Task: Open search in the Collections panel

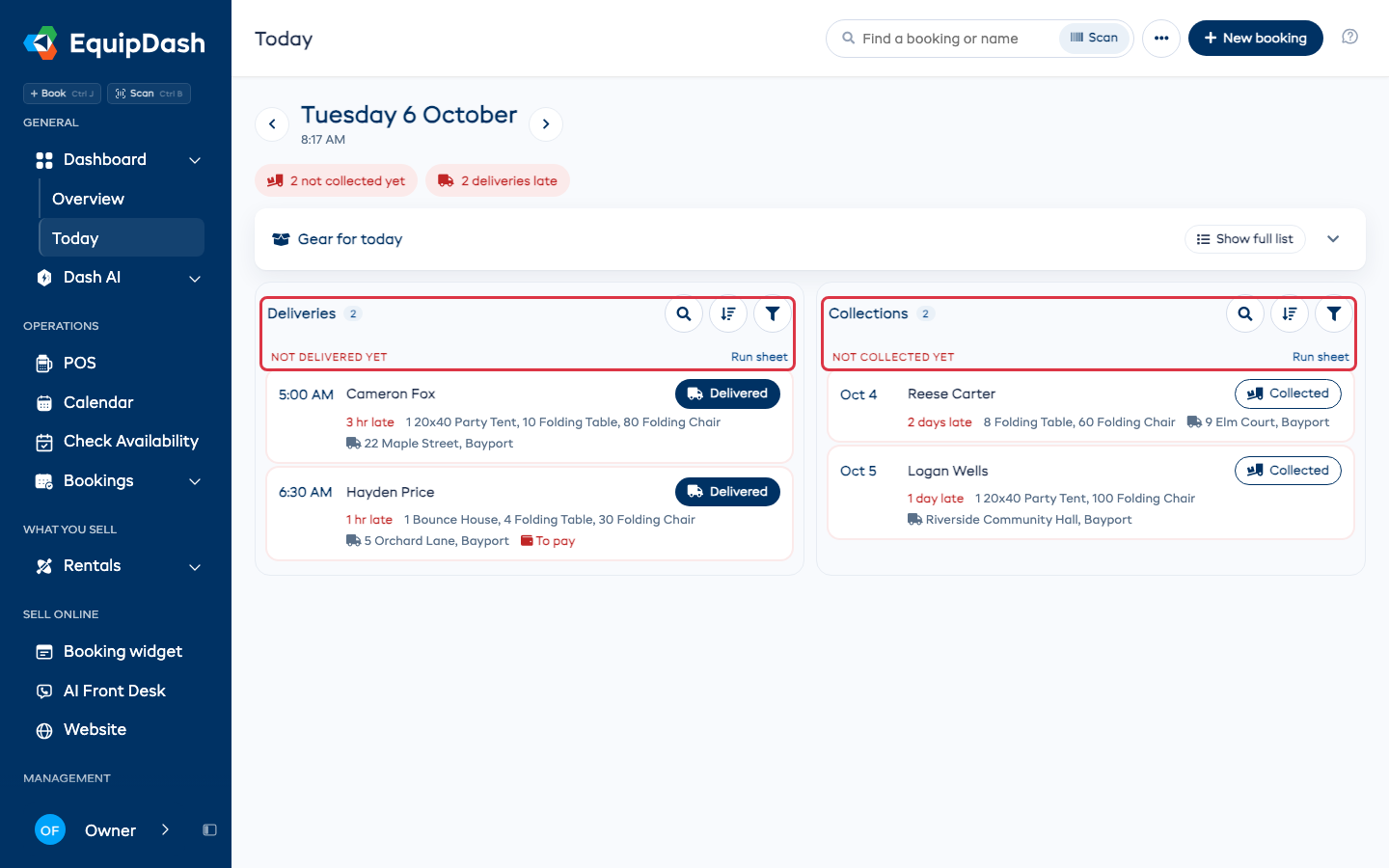Action: pyautogui.click(x=1245, y=313)
